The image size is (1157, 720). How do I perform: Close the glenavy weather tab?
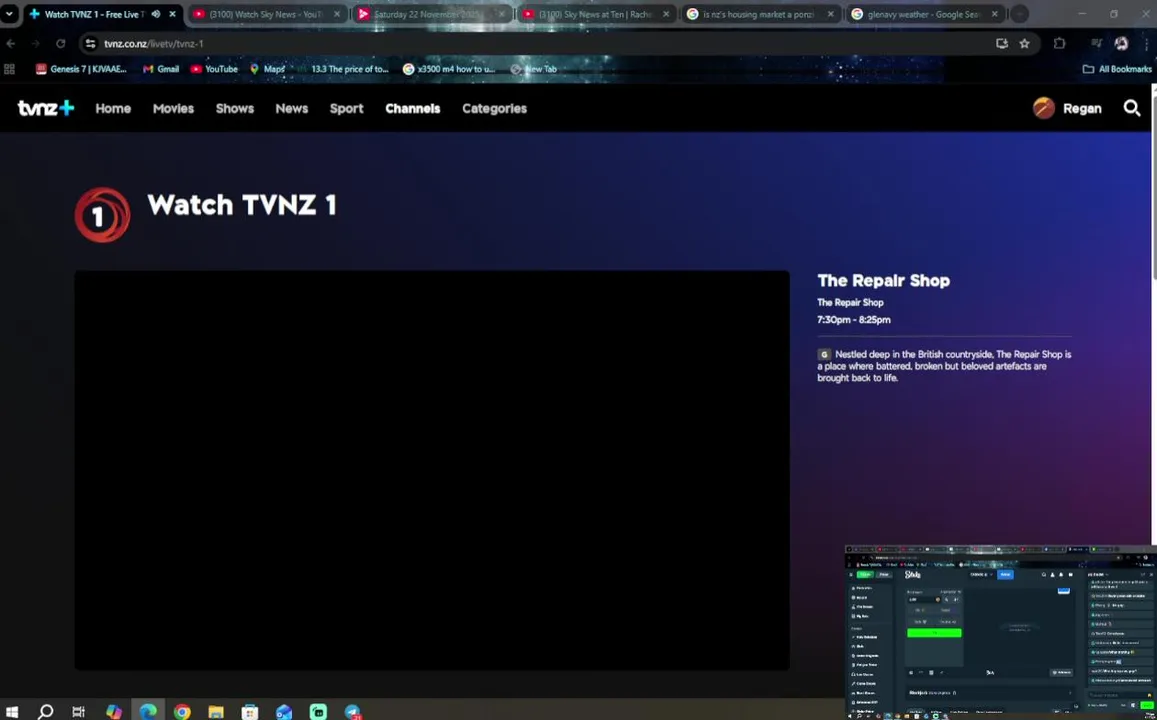995,14
